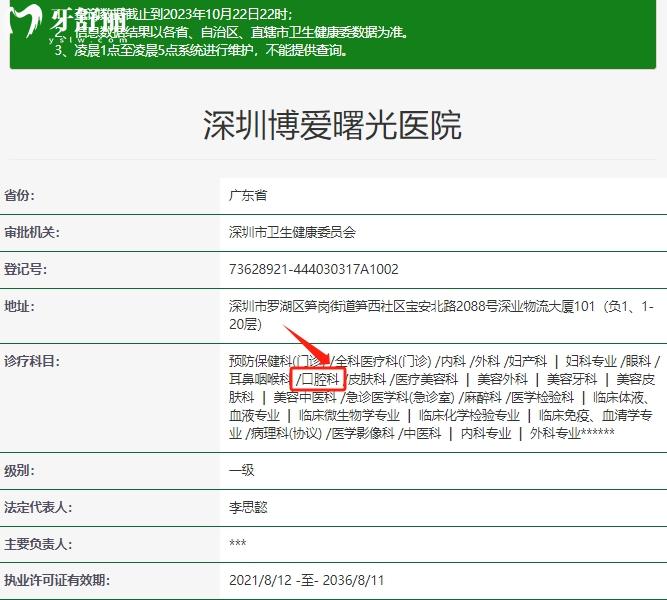The width and height of the screenshot is (667, 600).
Task: Select the 法定代表人 label
Action: [x=38, y=507]
